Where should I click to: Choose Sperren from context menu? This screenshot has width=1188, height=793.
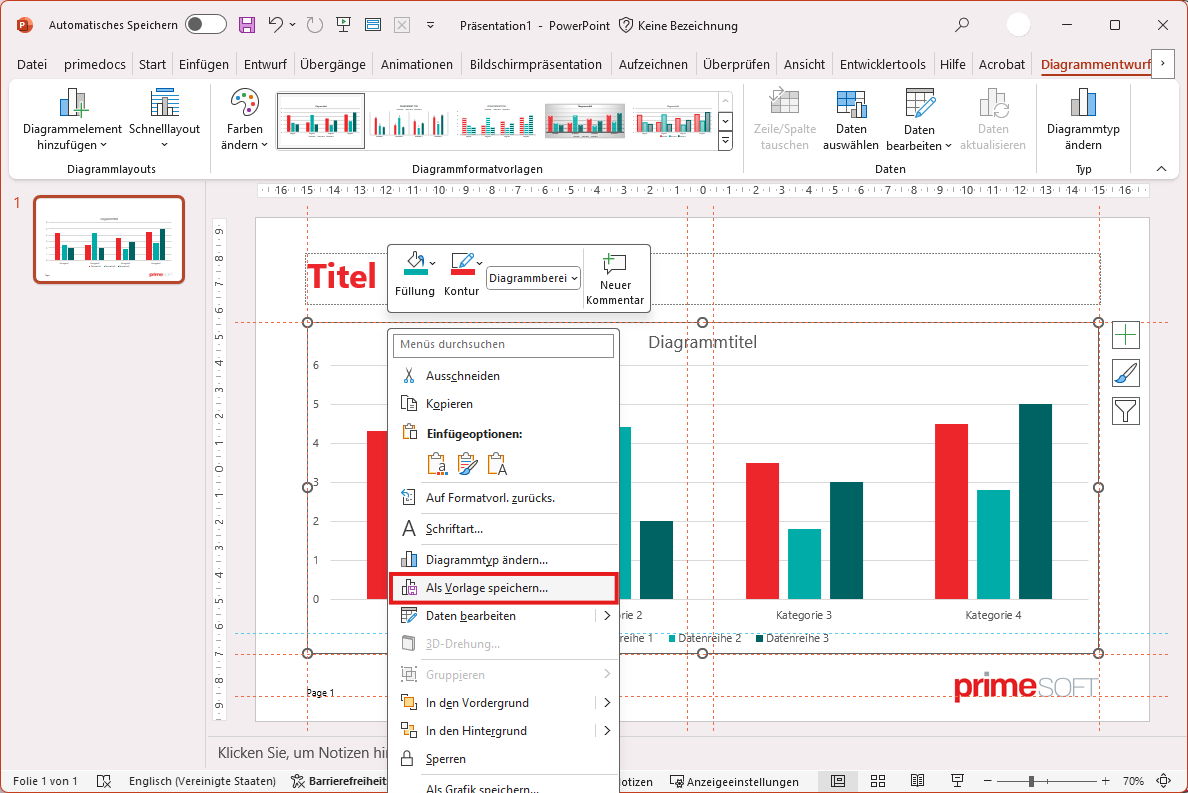[x=503, y=759]
